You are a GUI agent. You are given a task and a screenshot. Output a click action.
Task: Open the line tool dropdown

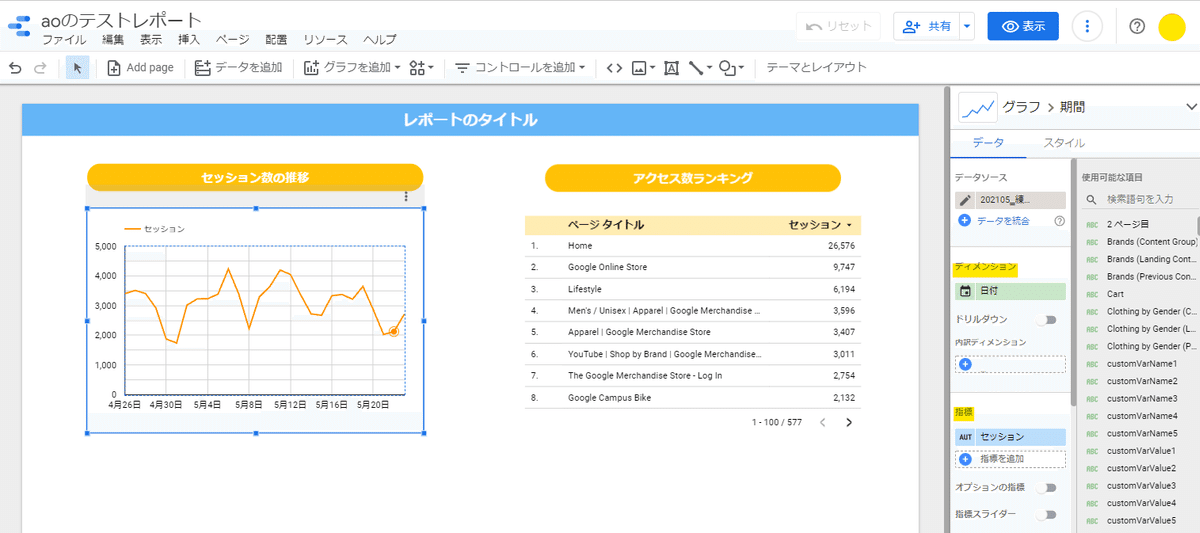tap(700, 68)
